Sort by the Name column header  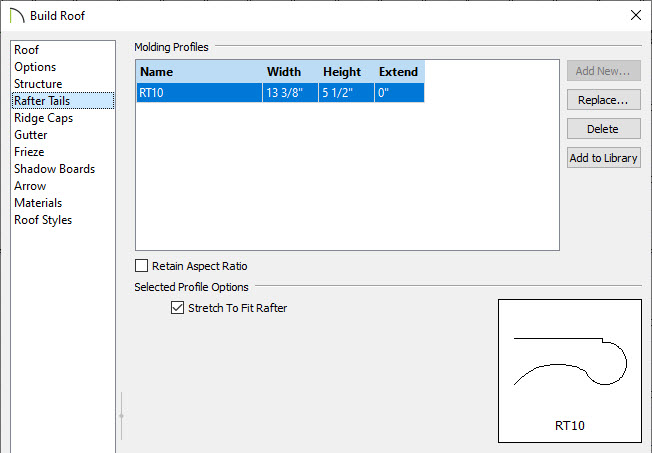199,72
